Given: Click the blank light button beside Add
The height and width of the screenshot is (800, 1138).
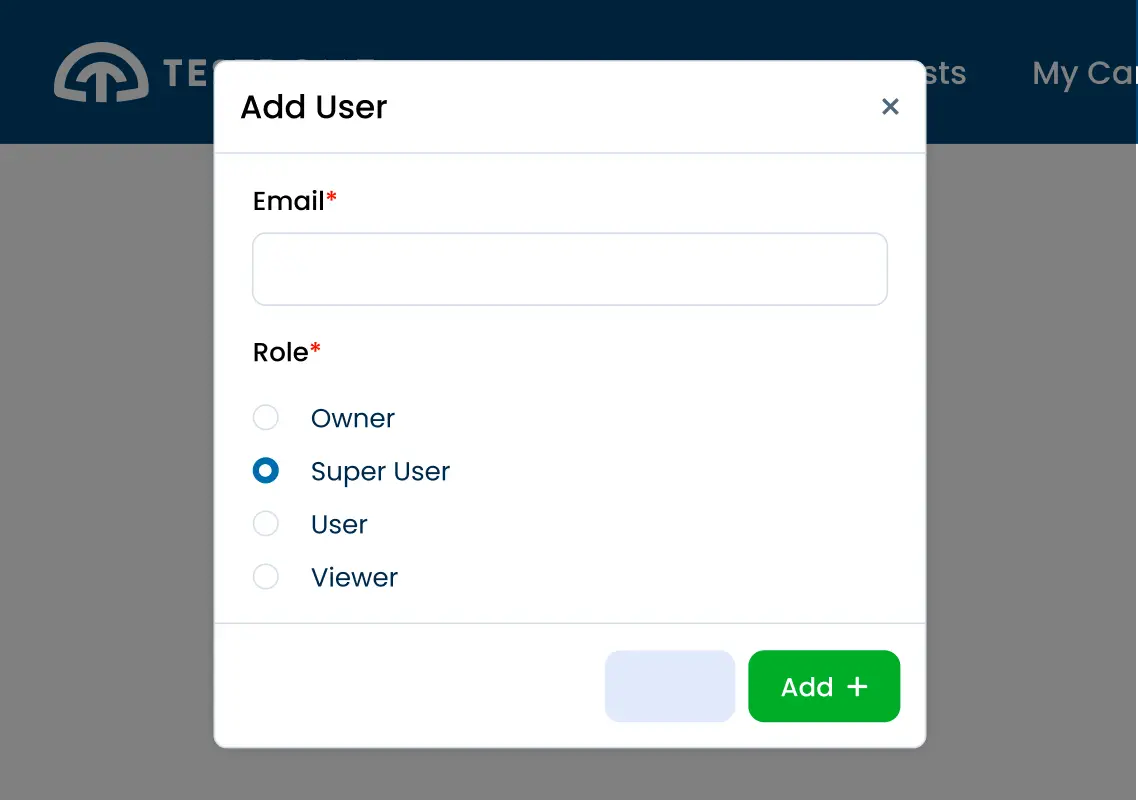Looking at the screenshot, I should coord(669,686).
